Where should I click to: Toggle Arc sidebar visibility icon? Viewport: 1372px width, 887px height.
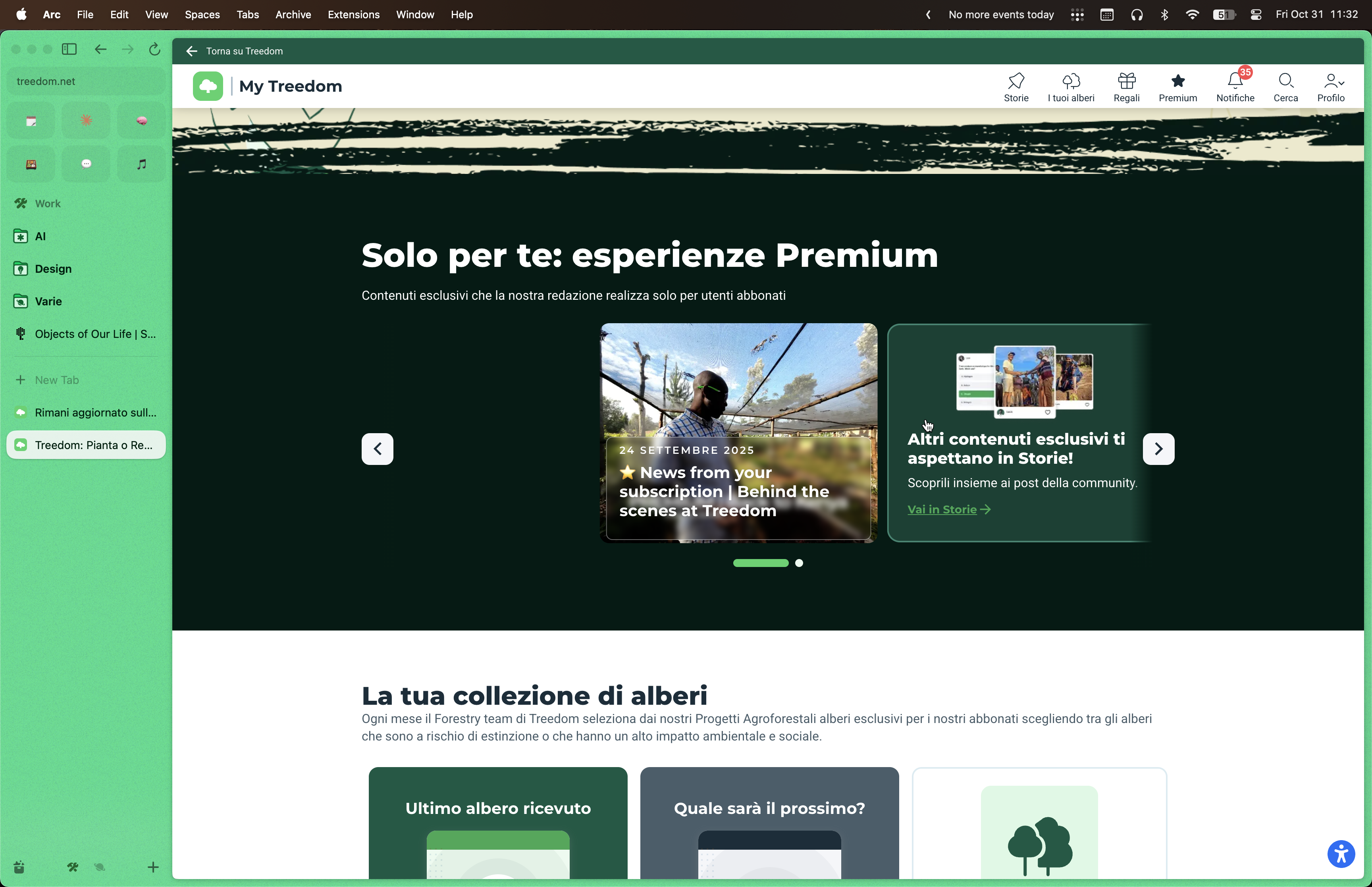[x=69, y=50]
